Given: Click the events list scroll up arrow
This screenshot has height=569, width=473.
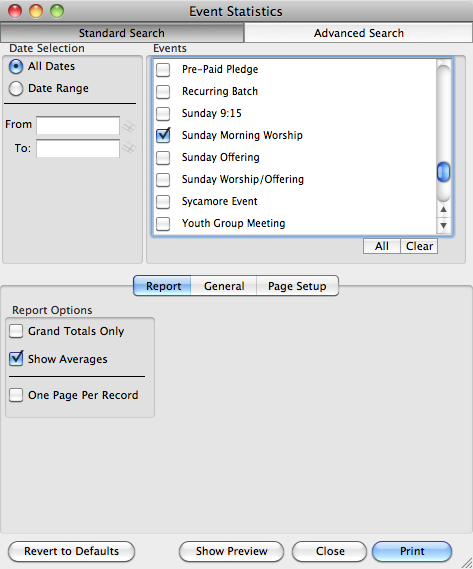Looking at the screenshot, I should [443, 209].
